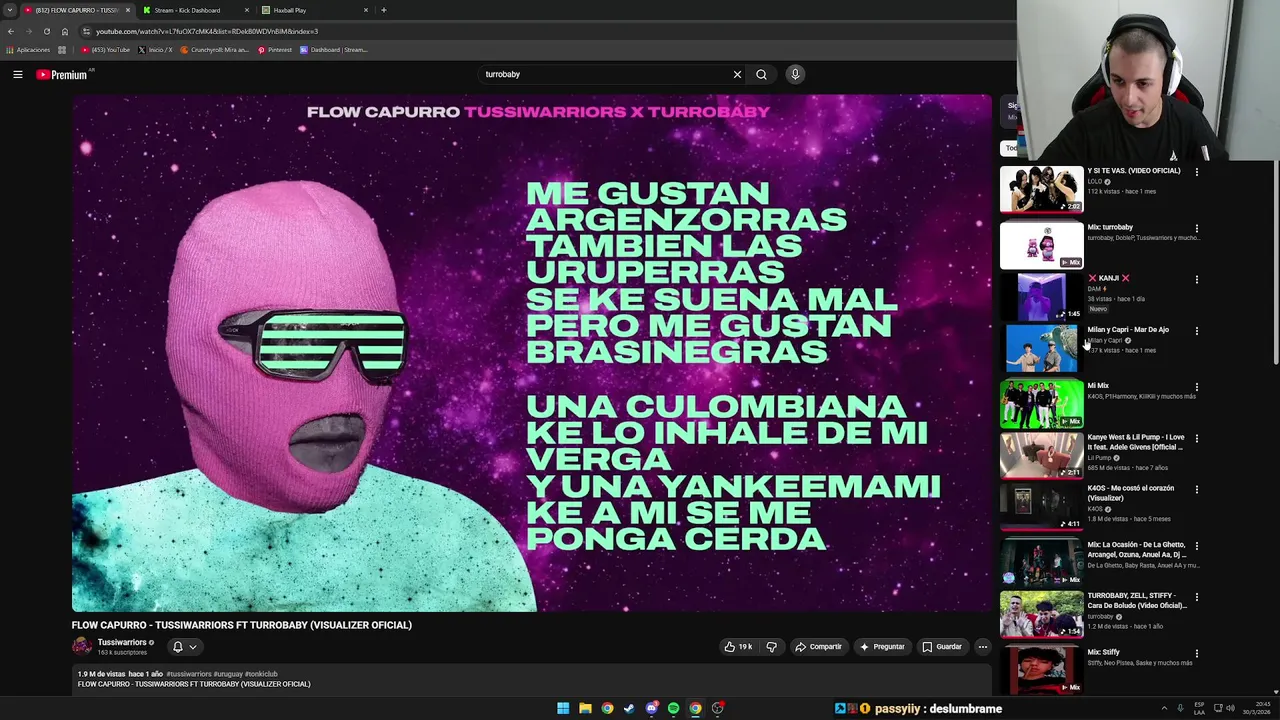Viewport: 1280px width, 720px height.
Task: Open options for 'Mix: La Ocasión'
Action: click(1196, 547)
